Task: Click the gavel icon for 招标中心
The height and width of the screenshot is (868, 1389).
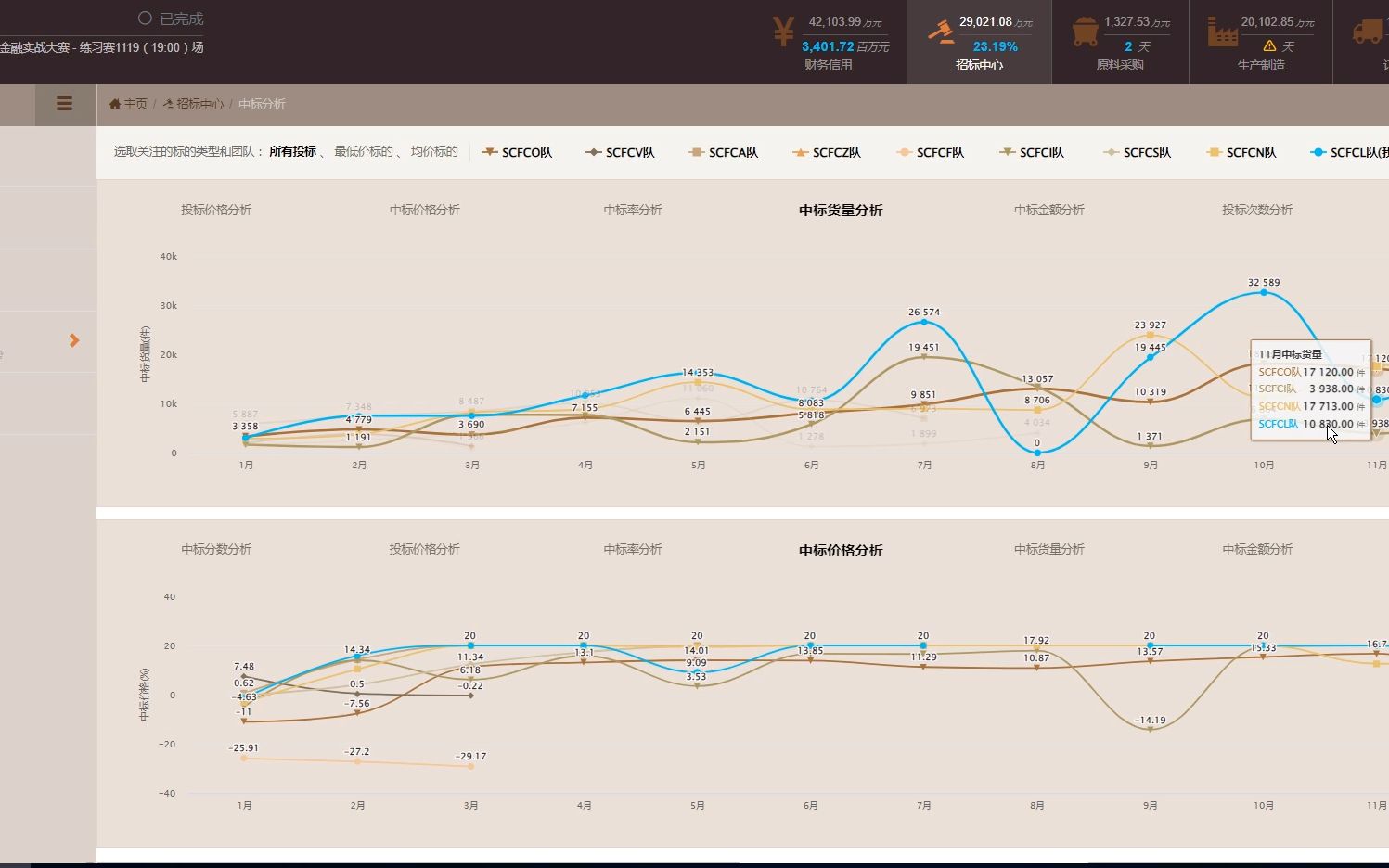Action: tap(941, 32)
